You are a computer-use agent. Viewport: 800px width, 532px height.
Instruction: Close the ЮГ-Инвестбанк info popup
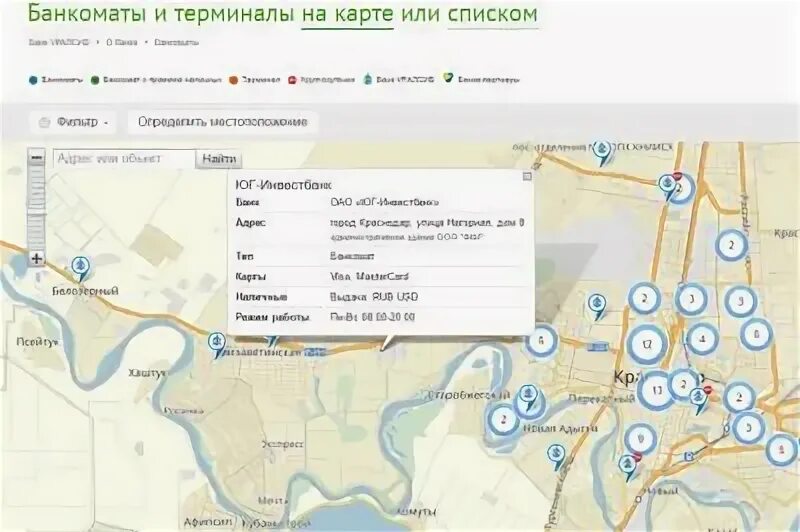click(x=527, y=176)
